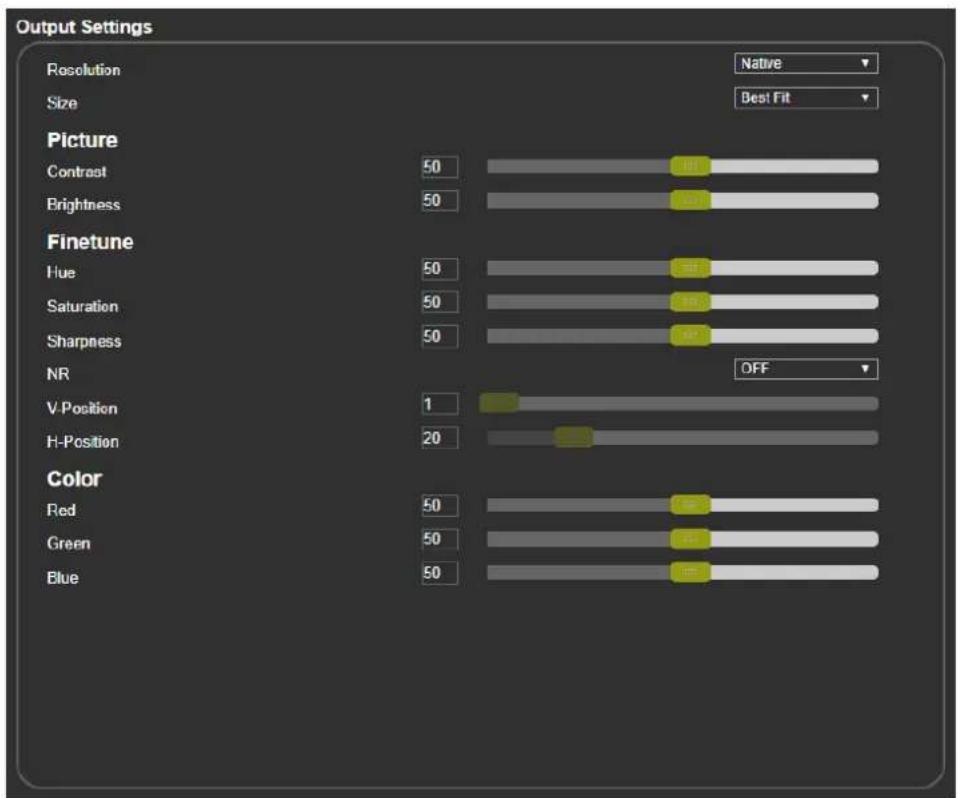Image resolution: width=960 pixels, height=798 pixels.
Task: Click the Brightness label
Action: [x=83, y=205]
